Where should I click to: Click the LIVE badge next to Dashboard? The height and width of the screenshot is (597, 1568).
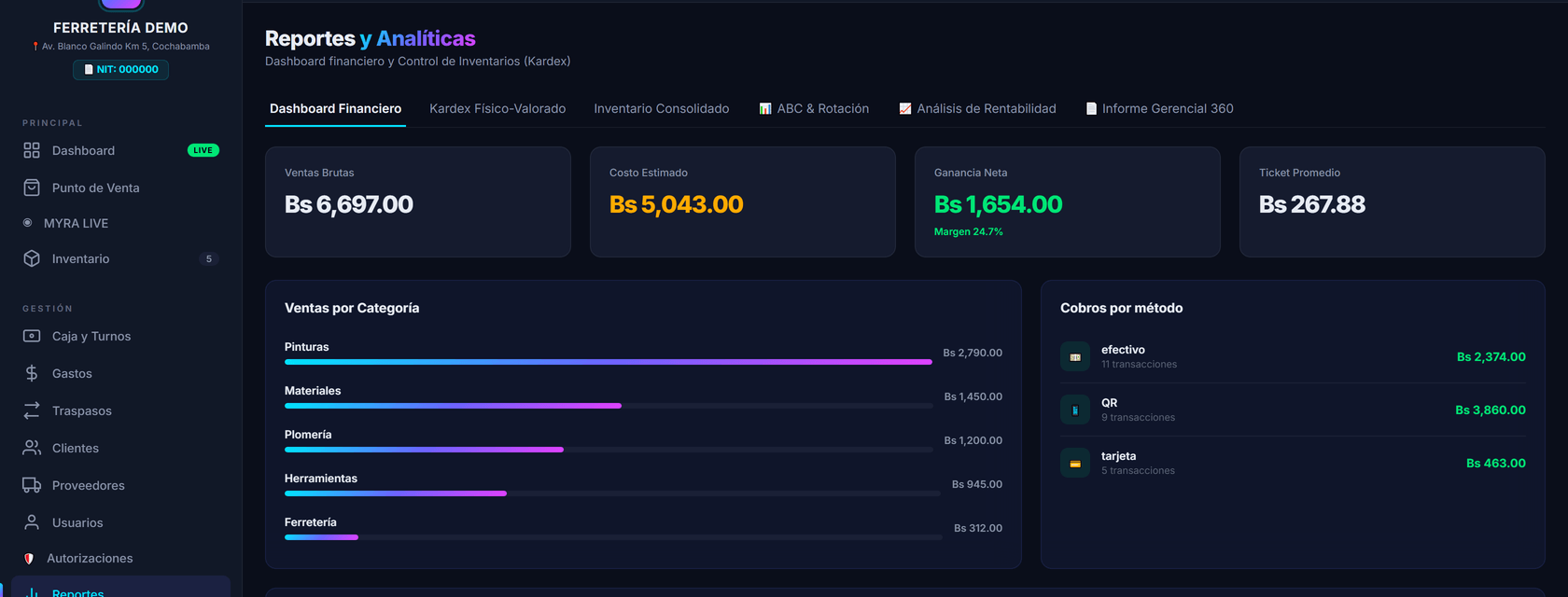(203, 150)
